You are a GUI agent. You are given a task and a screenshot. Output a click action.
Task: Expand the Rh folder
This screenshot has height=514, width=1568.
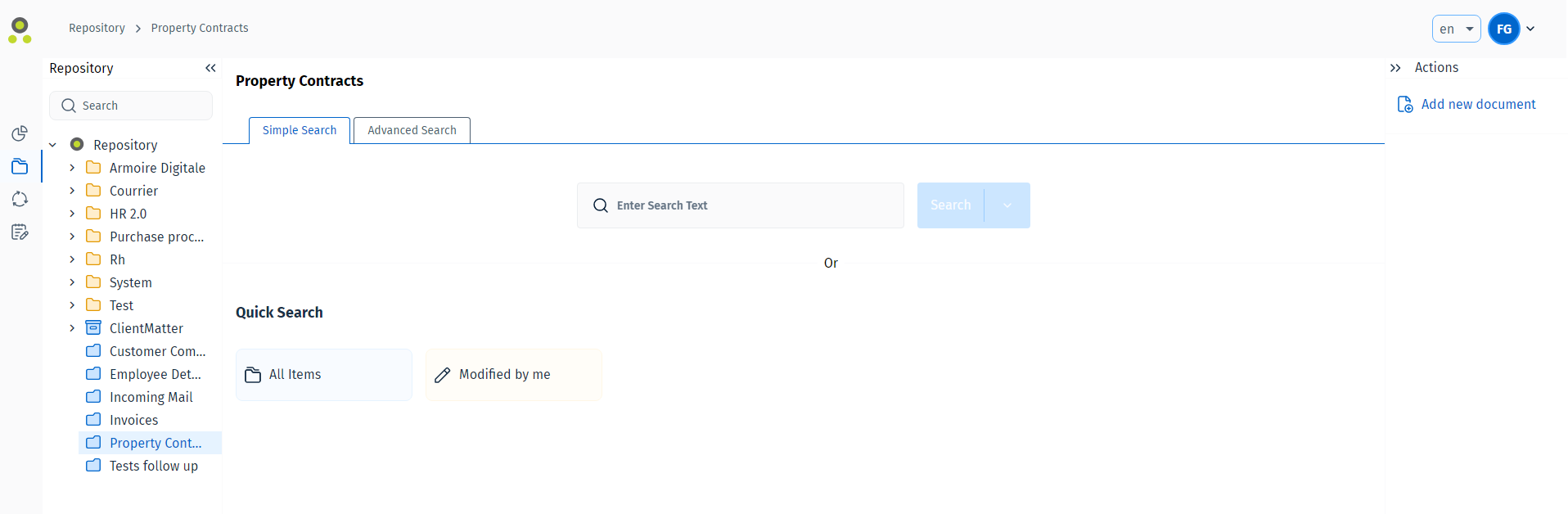(72, 259)
